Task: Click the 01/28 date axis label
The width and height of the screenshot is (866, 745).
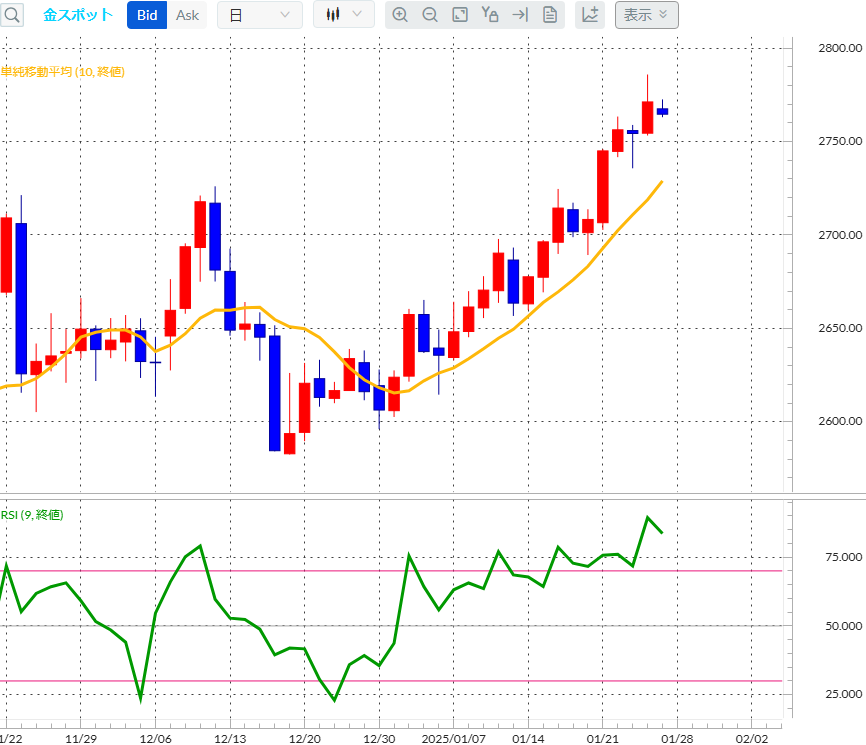Action: 677,739
